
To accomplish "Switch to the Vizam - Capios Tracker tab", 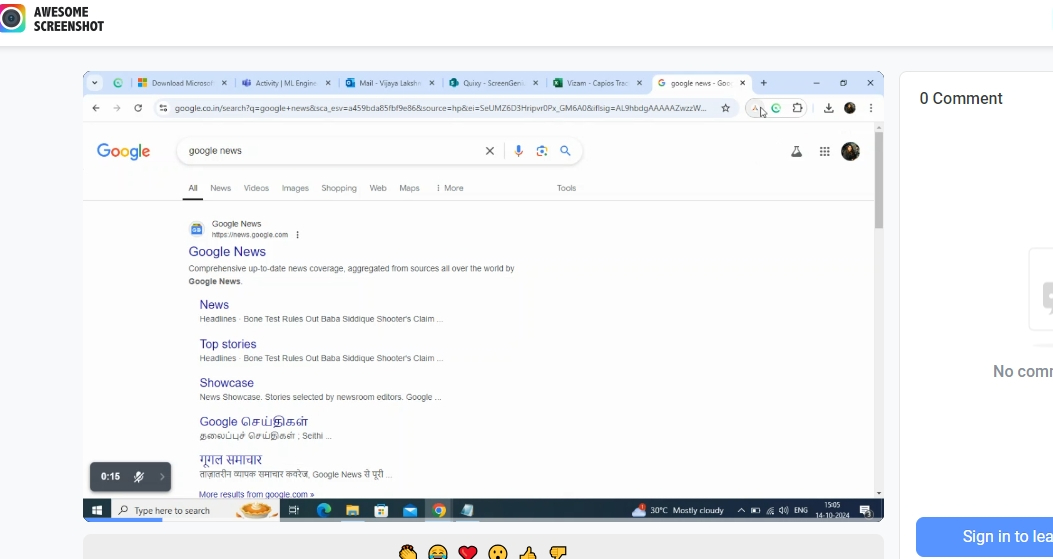I will (598, 83).
